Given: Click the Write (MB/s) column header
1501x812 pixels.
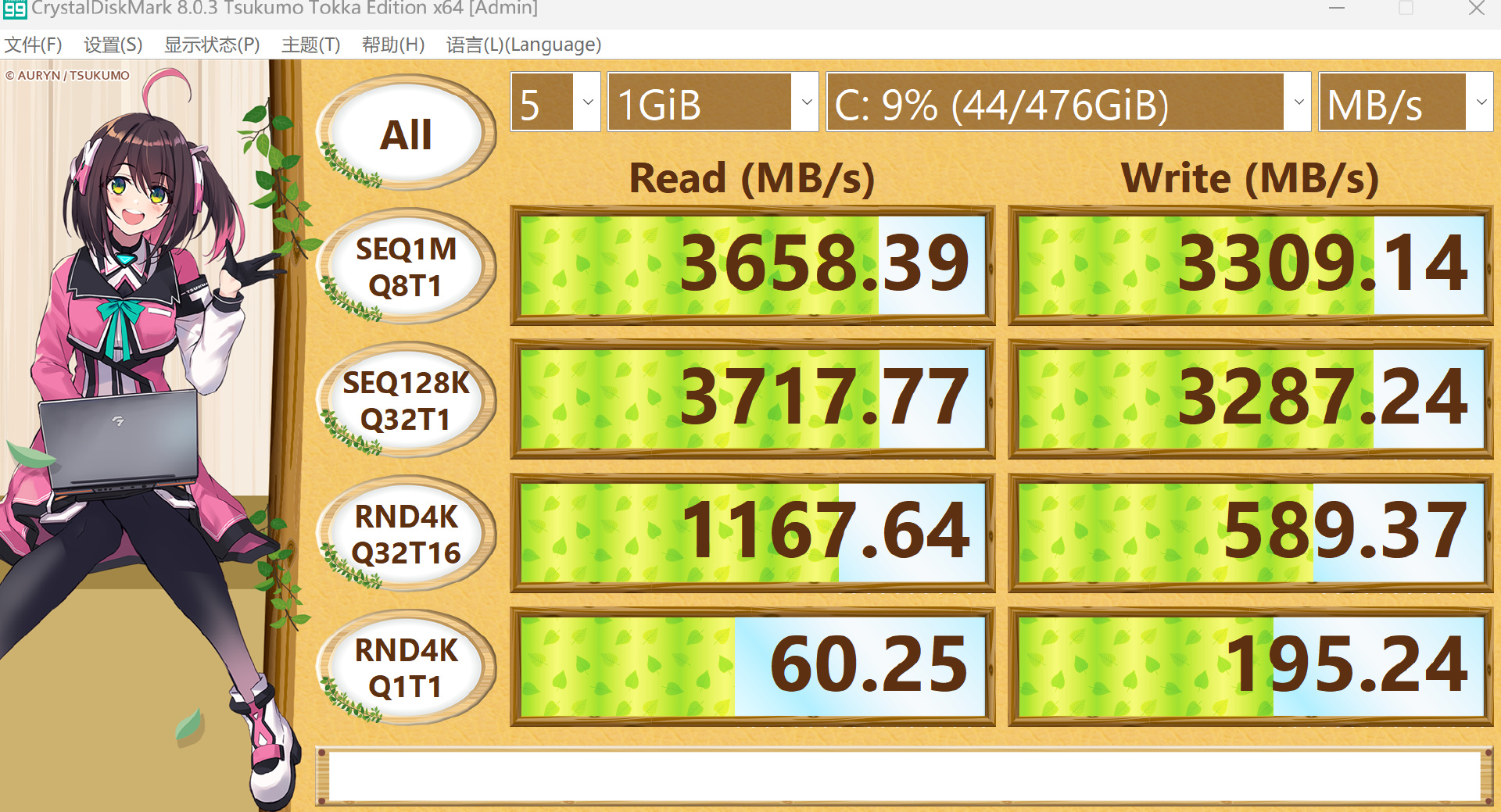Looking at the screenshot, I should point(1250,178).
